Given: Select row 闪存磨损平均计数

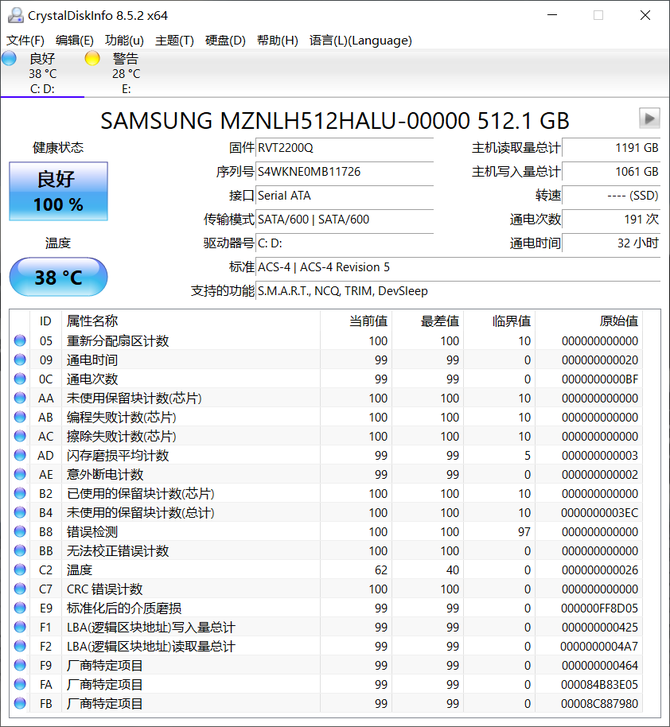Looking at the screenshot, I should (x=326, y=455).
